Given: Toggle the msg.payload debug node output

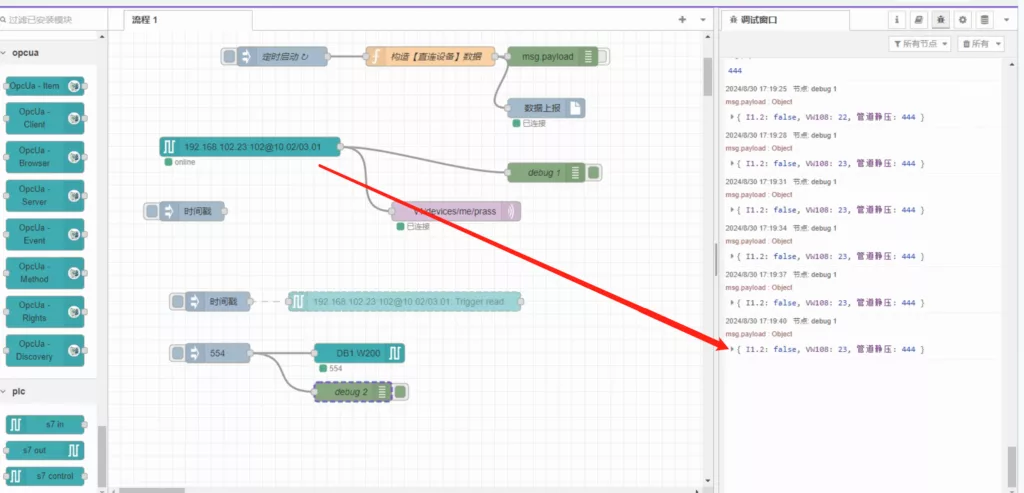Looking at the screenshot, I should point(603,57).
